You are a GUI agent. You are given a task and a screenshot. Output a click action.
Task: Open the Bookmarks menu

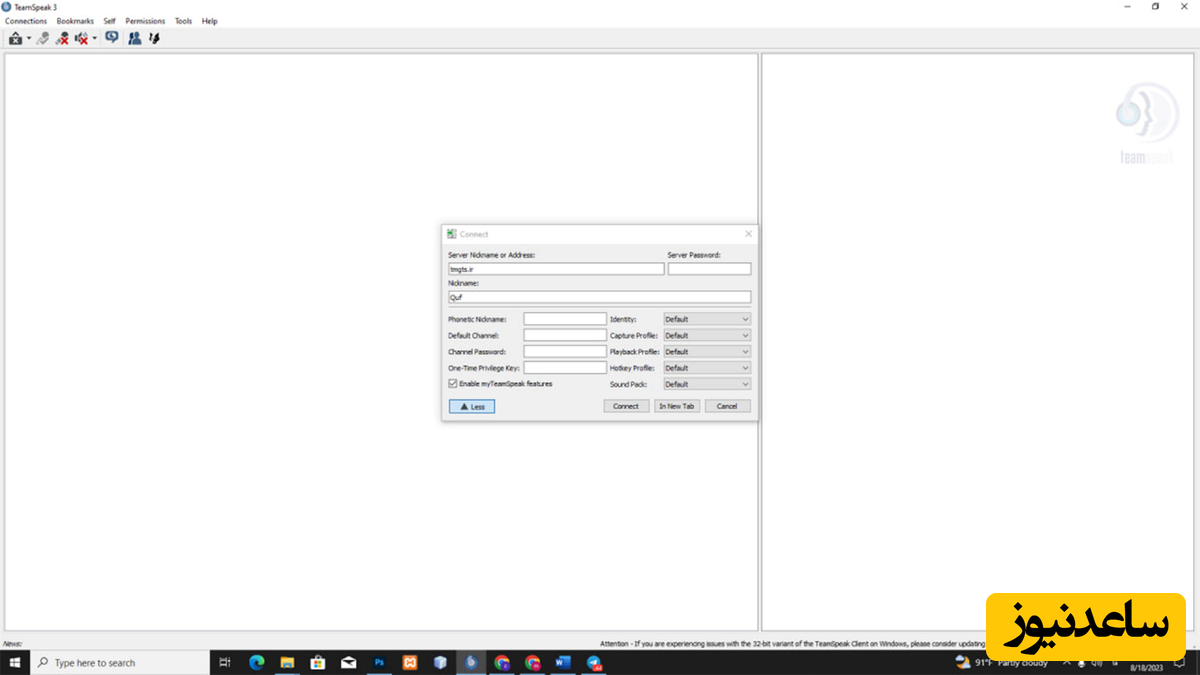(x=75, y=21)
